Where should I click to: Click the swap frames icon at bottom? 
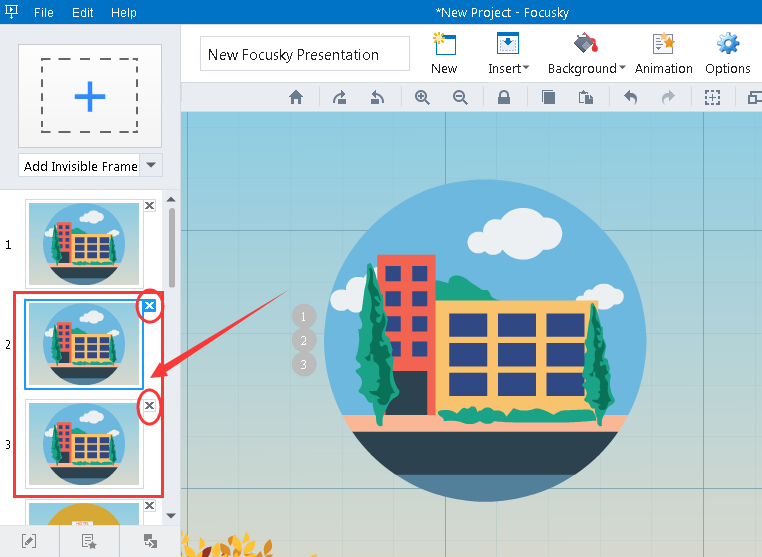tap(150, 541)
